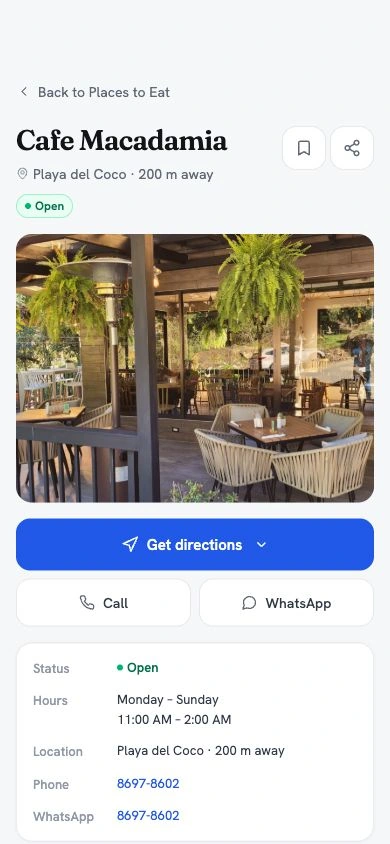Click the location pin icon under title
The height and width of the screenshot is (844, 390).
point(22,174)
